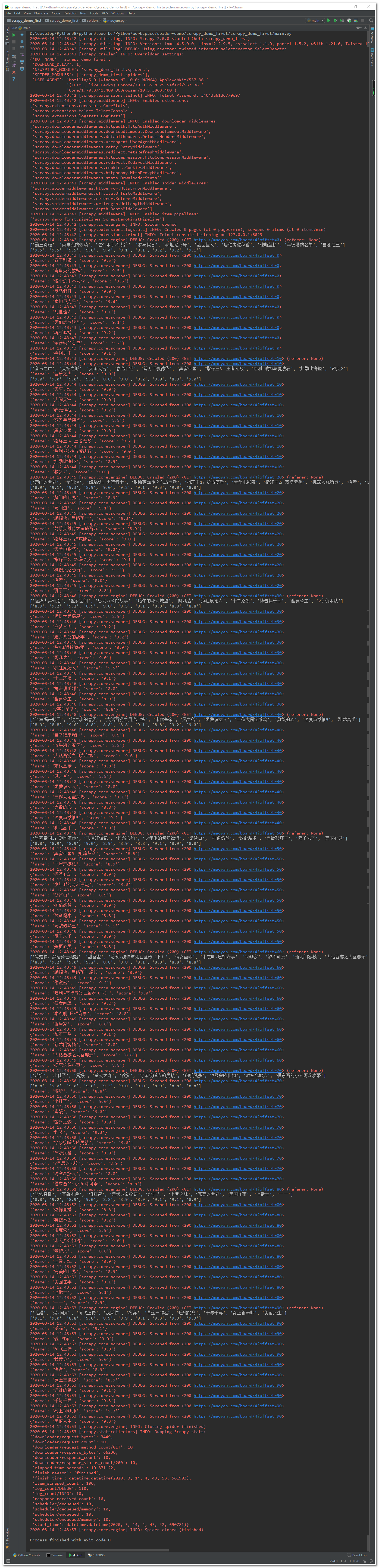Switch to the 6: TODO tab

tap(96, 1555)
